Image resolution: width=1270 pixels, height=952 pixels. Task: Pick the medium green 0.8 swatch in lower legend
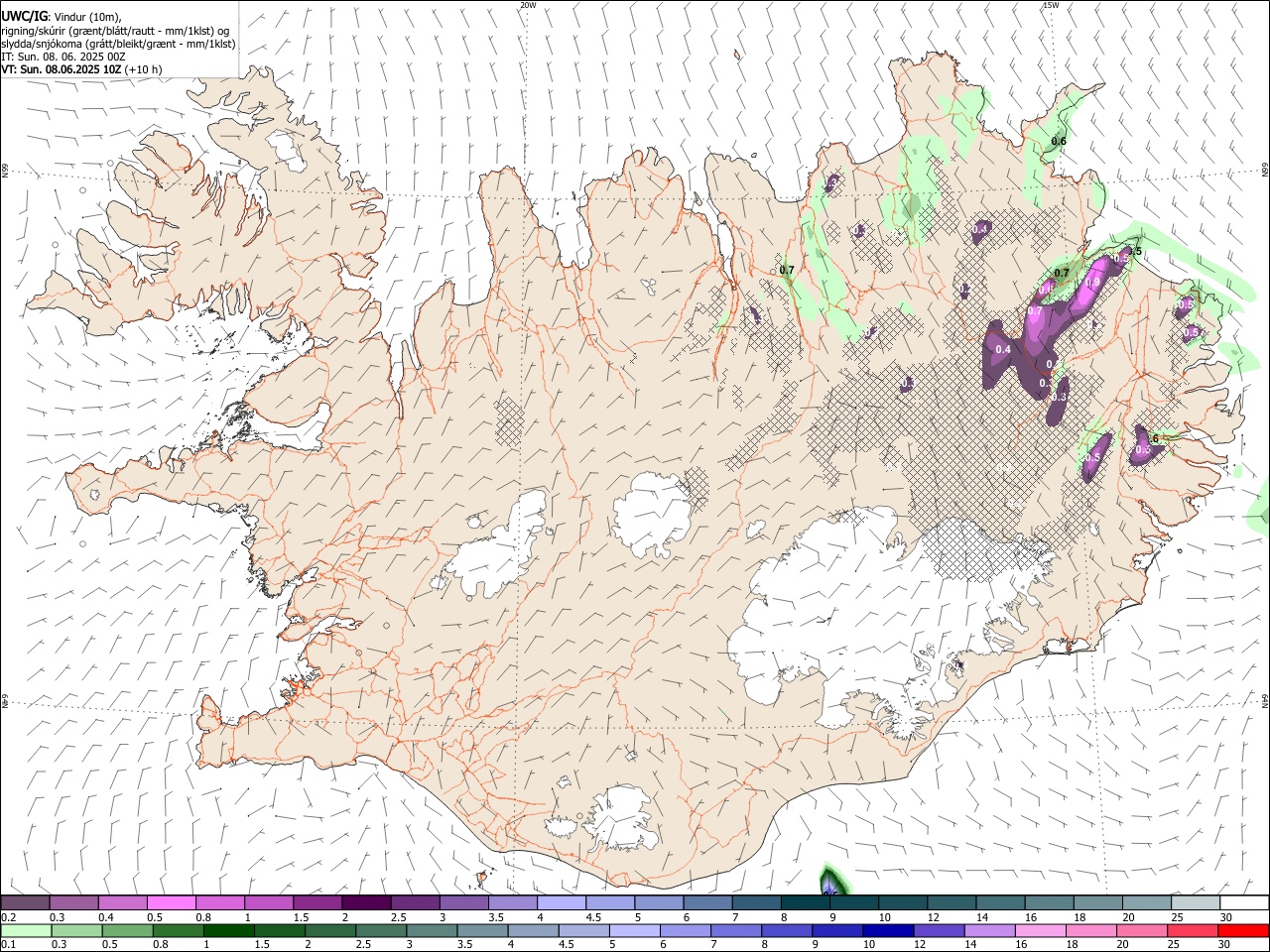tap(179, 931)
